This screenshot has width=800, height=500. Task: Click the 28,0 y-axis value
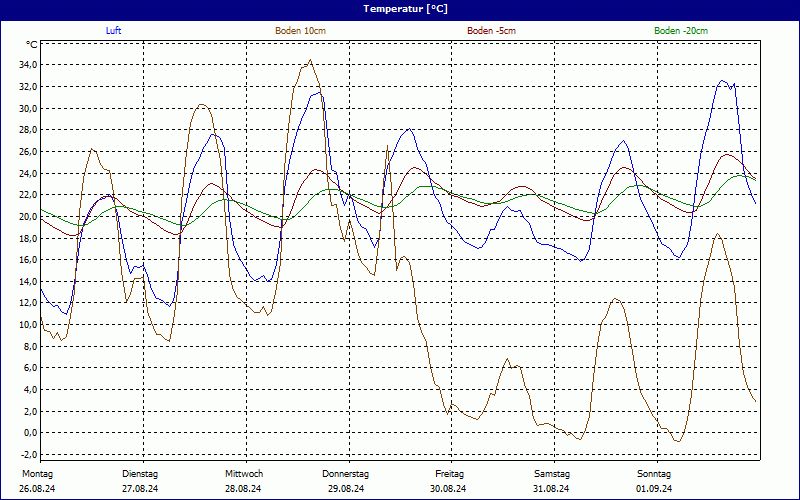pyautogui.click(x=29, y=130)
